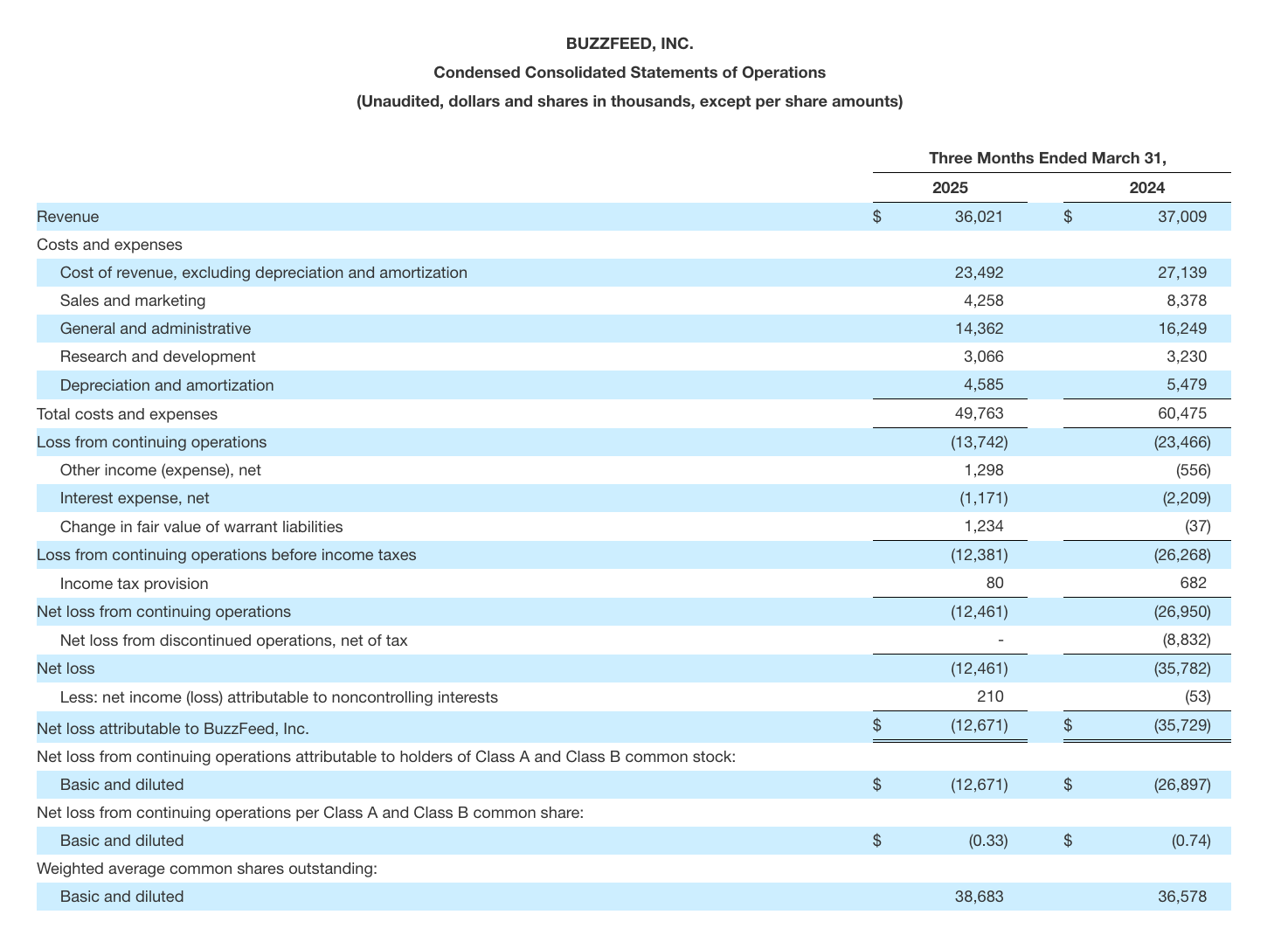Click the 'BUZZFEED, INC.' title heading
Viewport: 1288px width, 949px height.
[629, 44]
